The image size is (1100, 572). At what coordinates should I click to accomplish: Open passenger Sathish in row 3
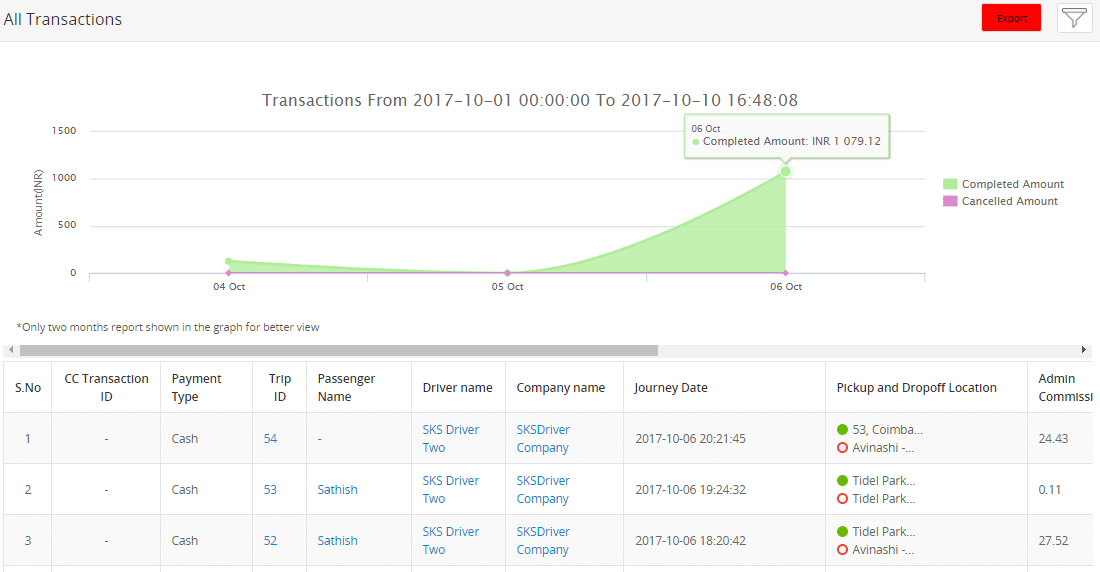click(x=337, y=541)
